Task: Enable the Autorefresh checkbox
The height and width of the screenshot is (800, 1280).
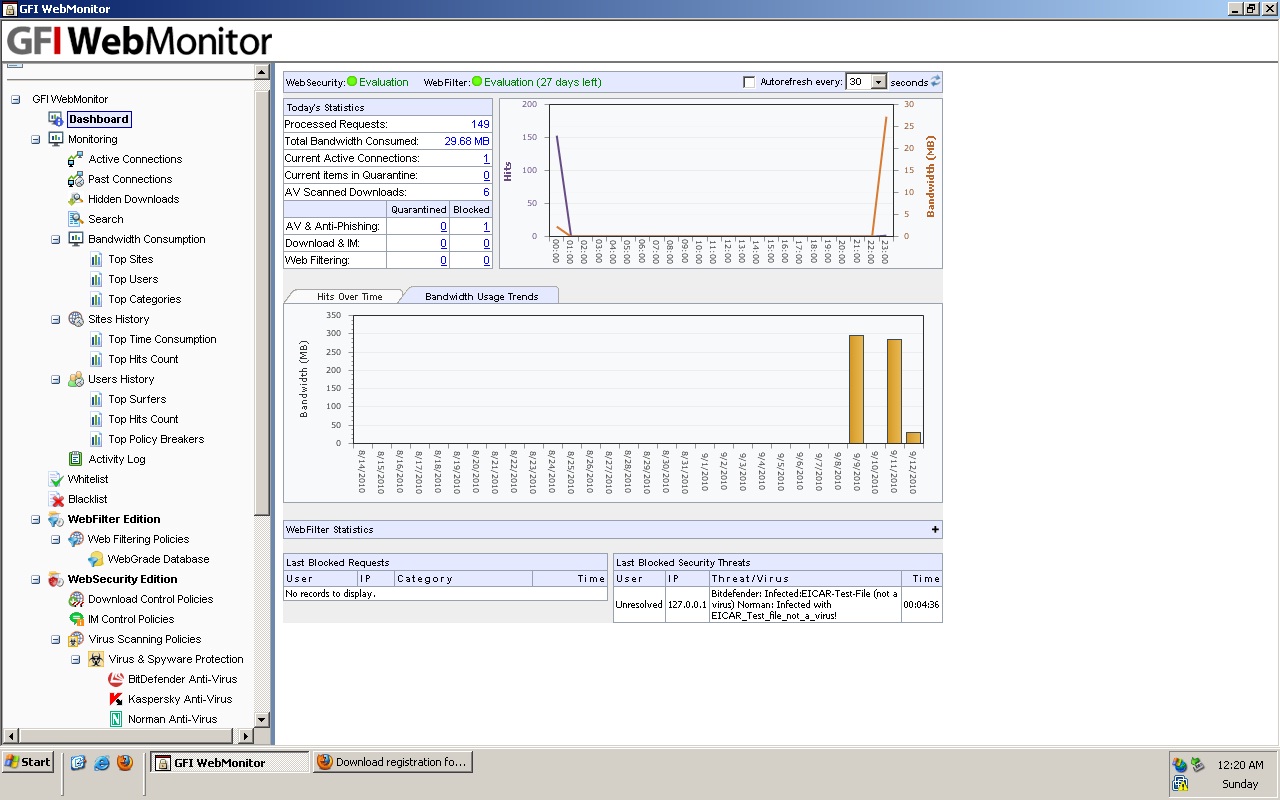Action: (749, 82)
